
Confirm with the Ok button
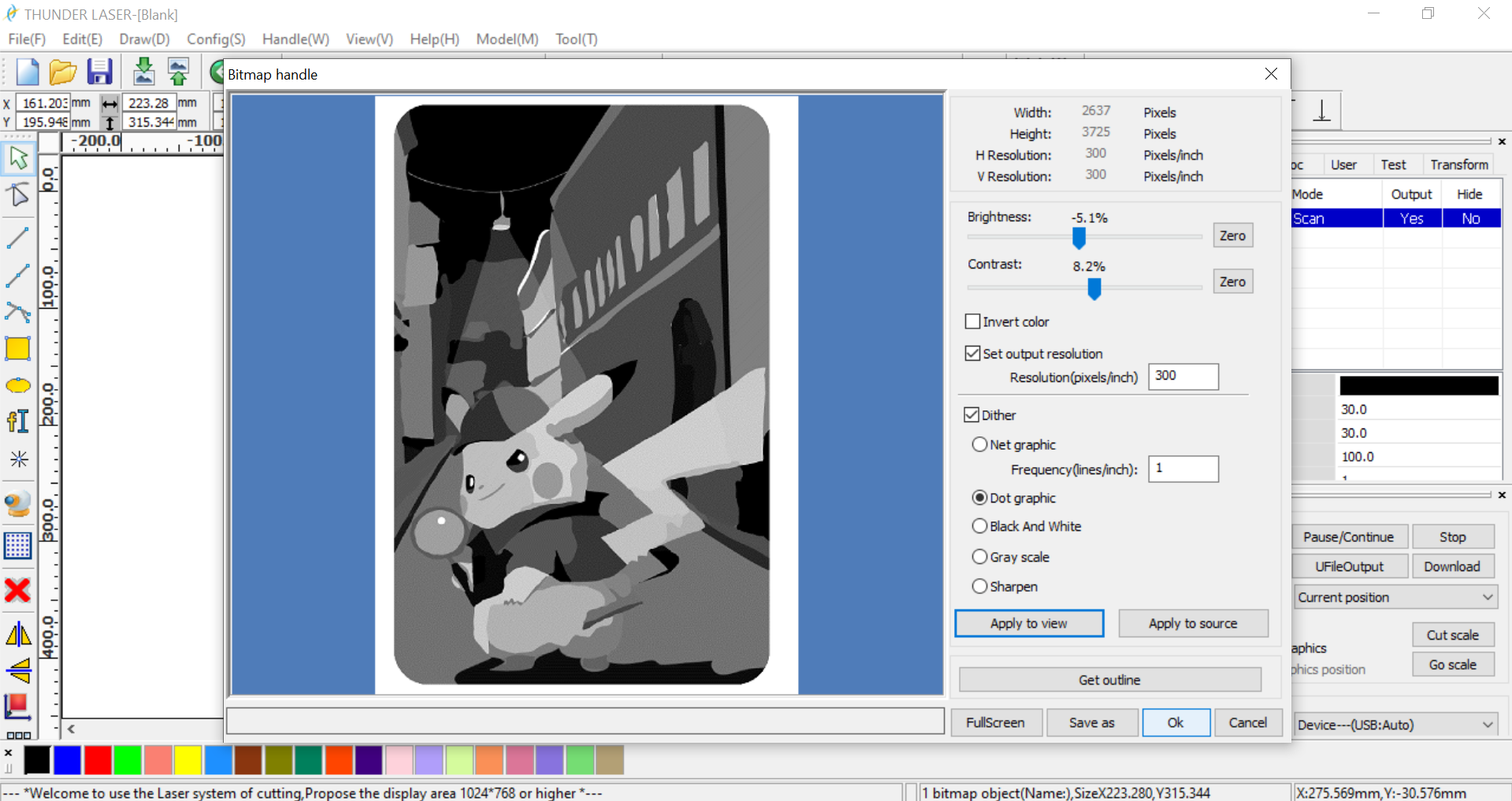point(1176,722)
